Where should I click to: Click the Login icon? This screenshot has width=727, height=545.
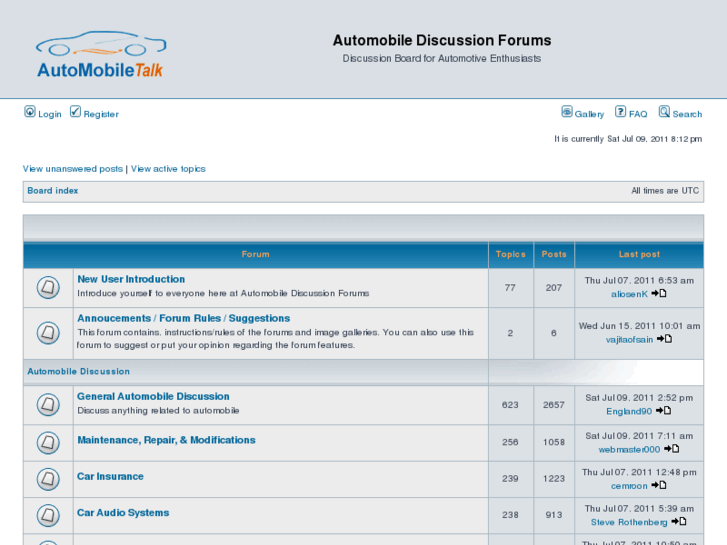[30, 112]
